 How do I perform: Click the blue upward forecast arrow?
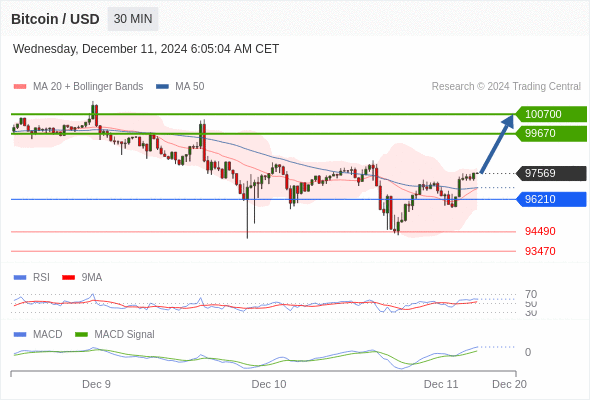(497, 144)
